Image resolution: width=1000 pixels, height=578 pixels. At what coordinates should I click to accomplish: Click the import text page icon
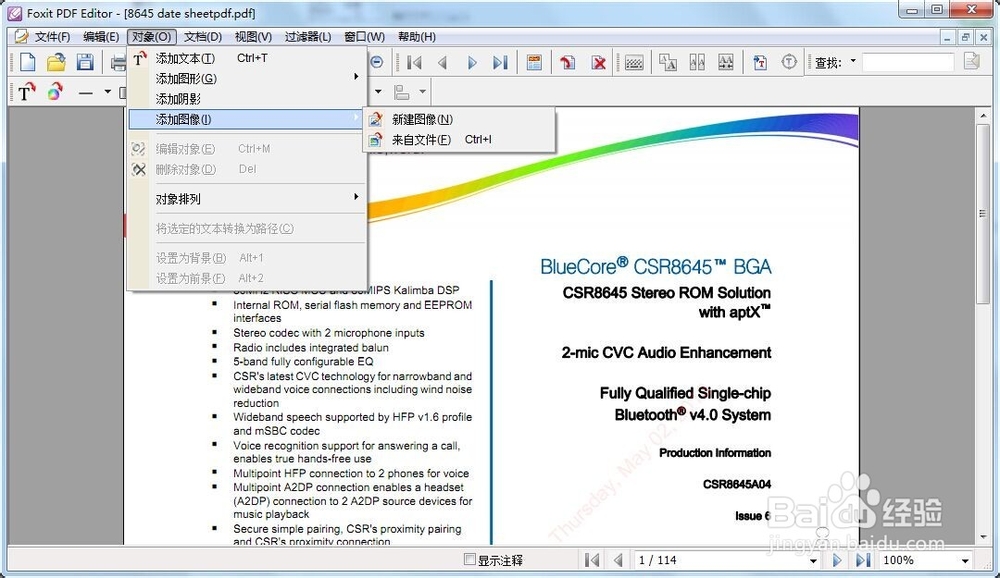[x=760, y=63]
